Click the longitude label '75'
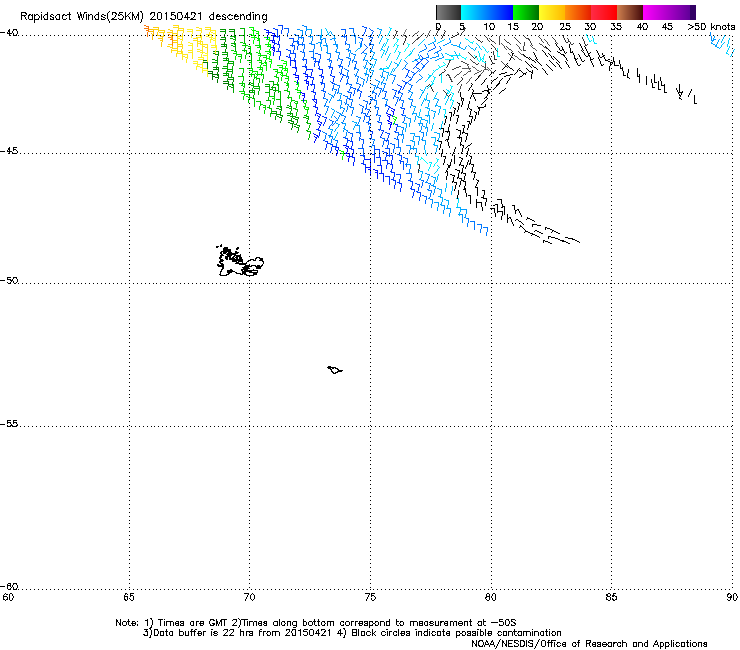The image size is (740, 650). 370,598
